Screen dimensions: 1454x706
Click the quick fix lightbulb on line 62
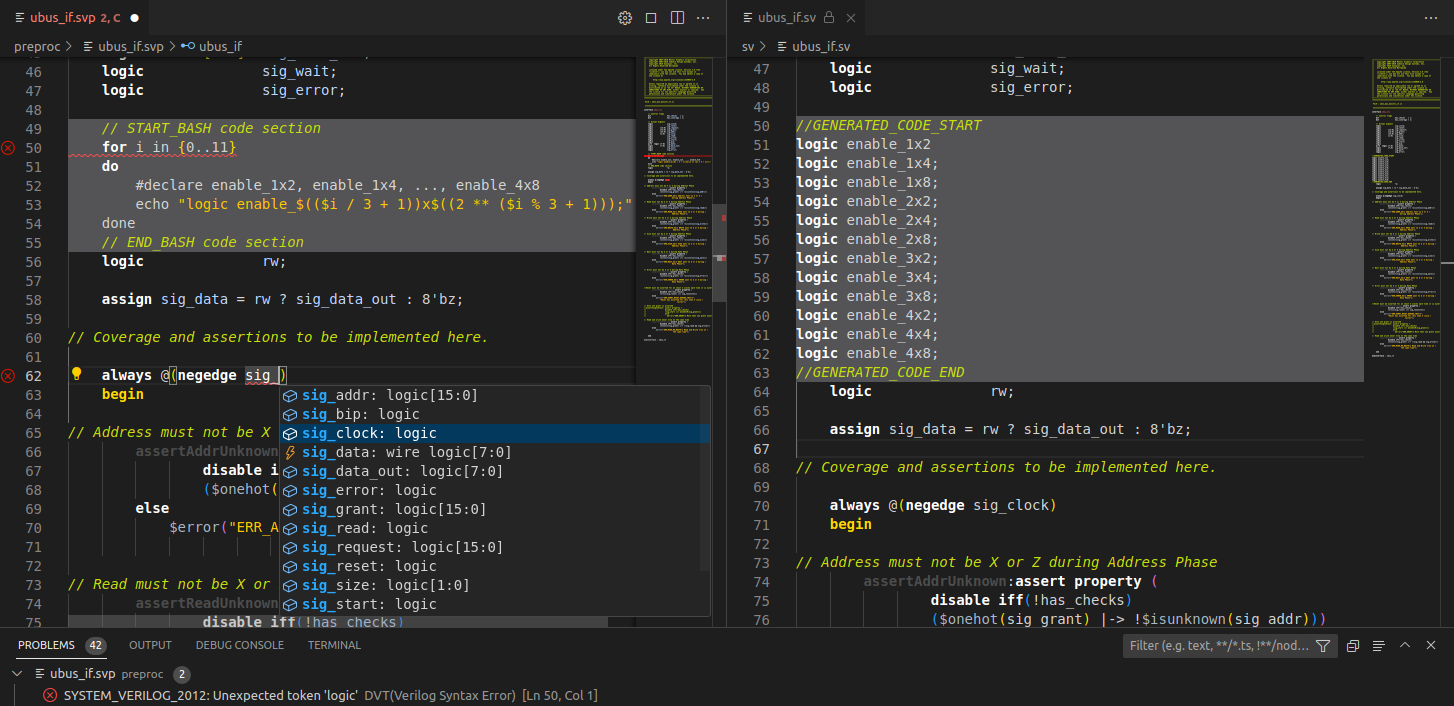coord(77,373)
